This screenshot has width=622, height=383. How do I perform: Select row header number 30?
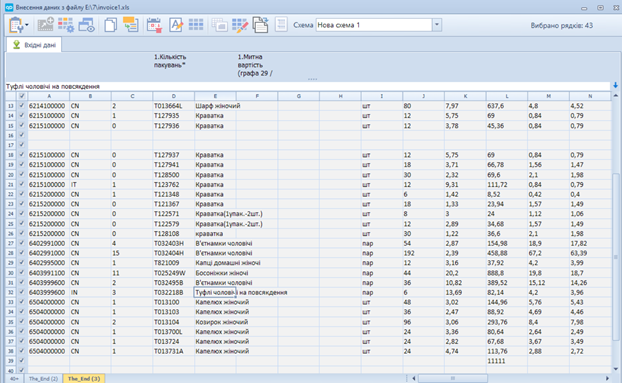click(x=11, y=273)
